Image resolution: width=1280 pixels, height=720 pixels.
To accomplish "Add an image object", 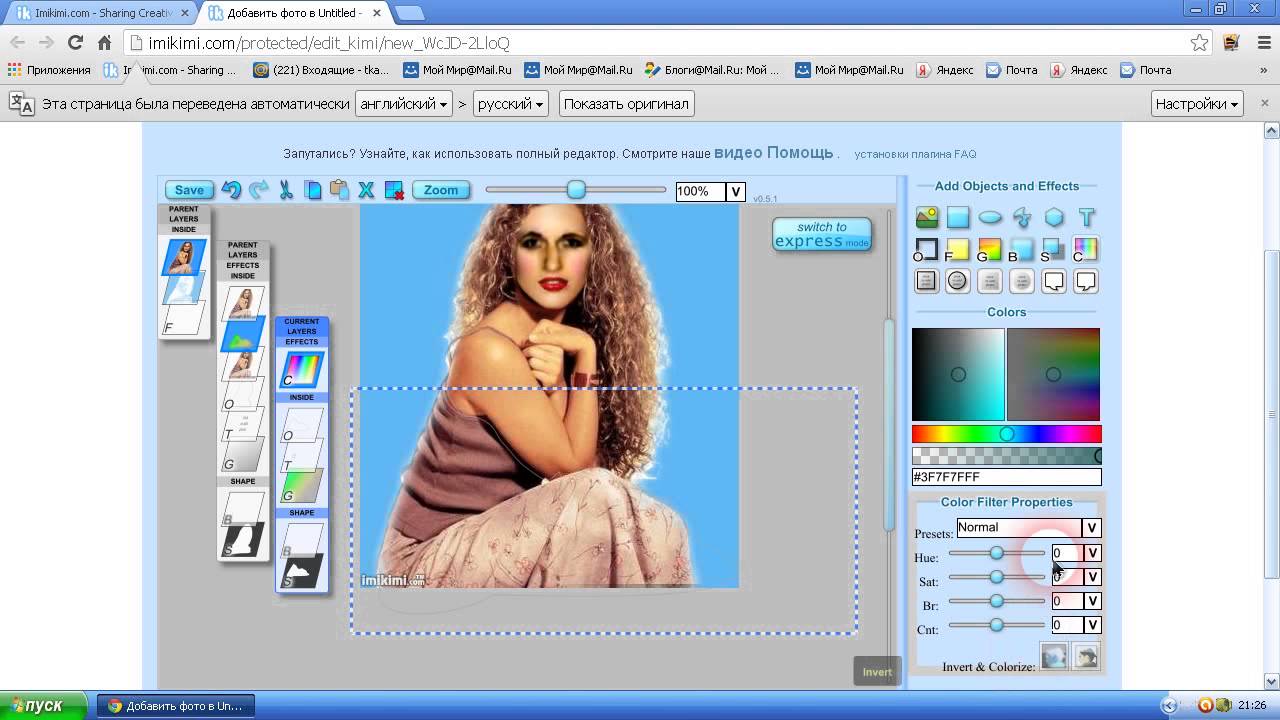I will [927, 217].
